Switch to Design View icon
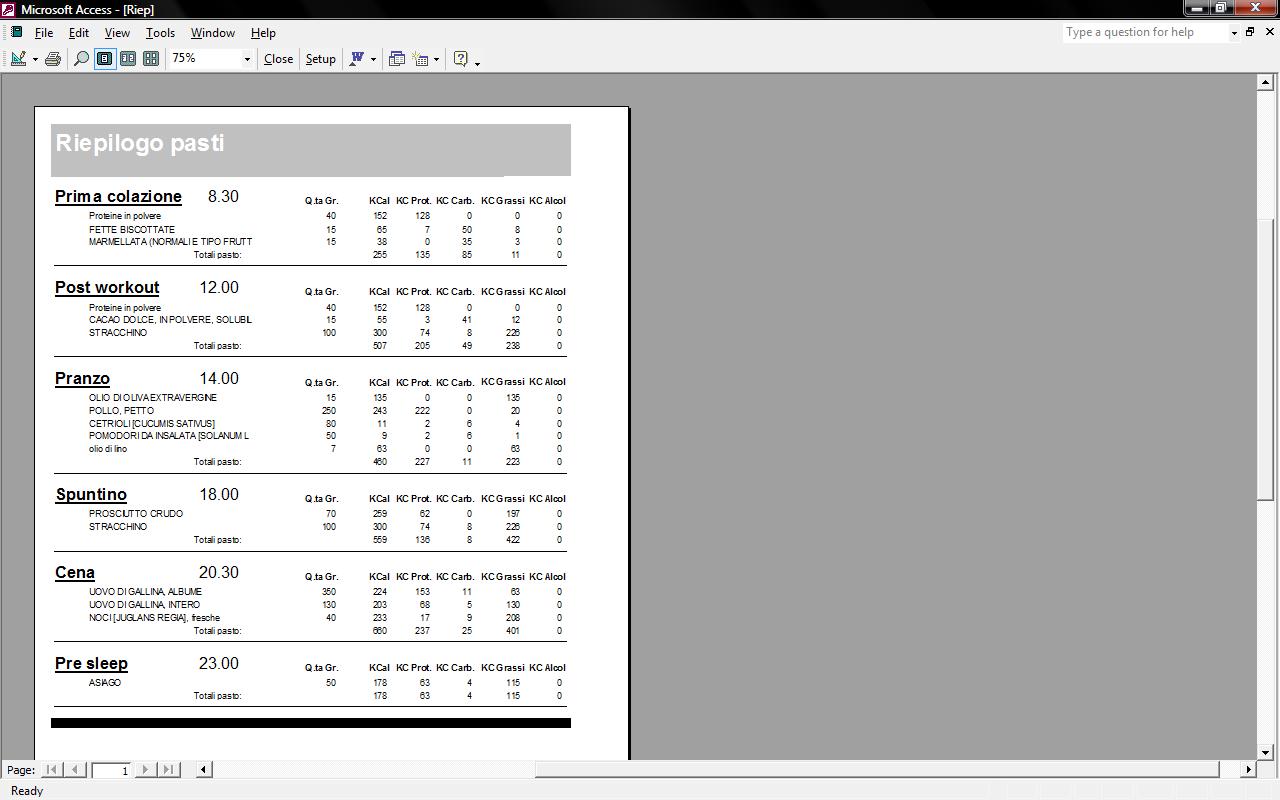The height and width of the screenshot is (800, 1280). pos(18,59)
